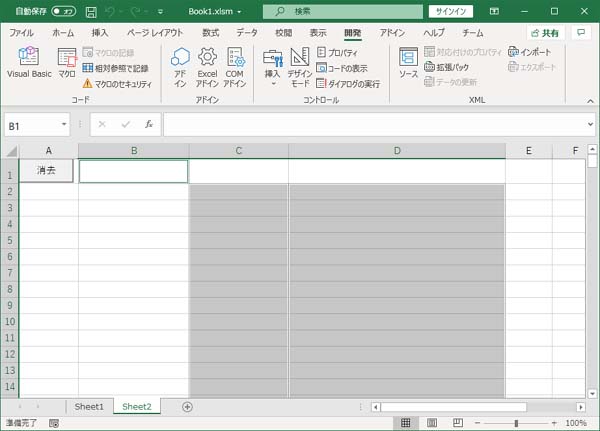Image resolution: width=600 pixels, height=431 pixels.
Task: Open COM アドイン dialog
Action: 235,67
